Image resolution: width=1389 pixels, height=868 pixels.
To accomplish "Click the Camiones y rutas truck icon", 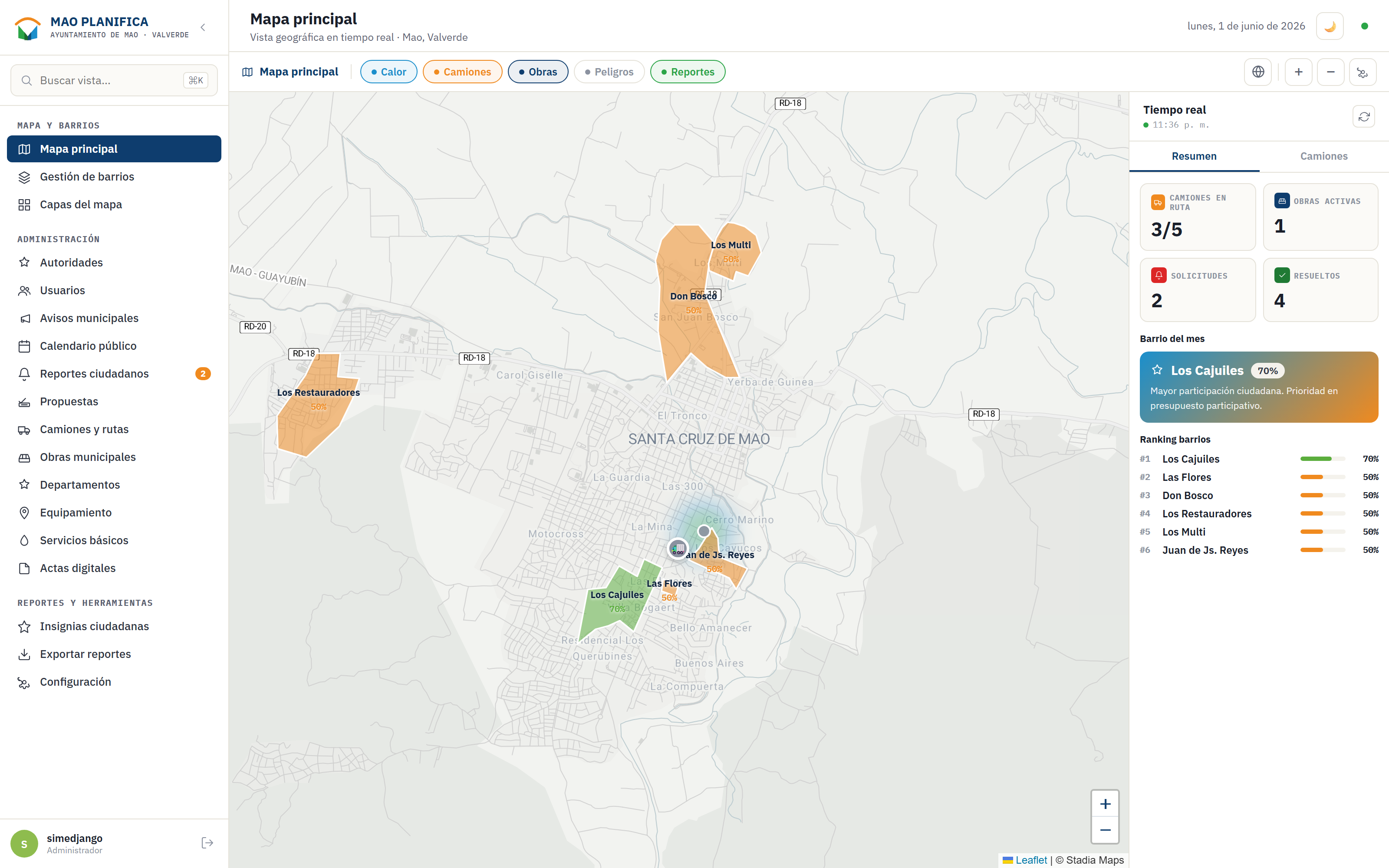I will pyautogui.click(x=24, y=429).
